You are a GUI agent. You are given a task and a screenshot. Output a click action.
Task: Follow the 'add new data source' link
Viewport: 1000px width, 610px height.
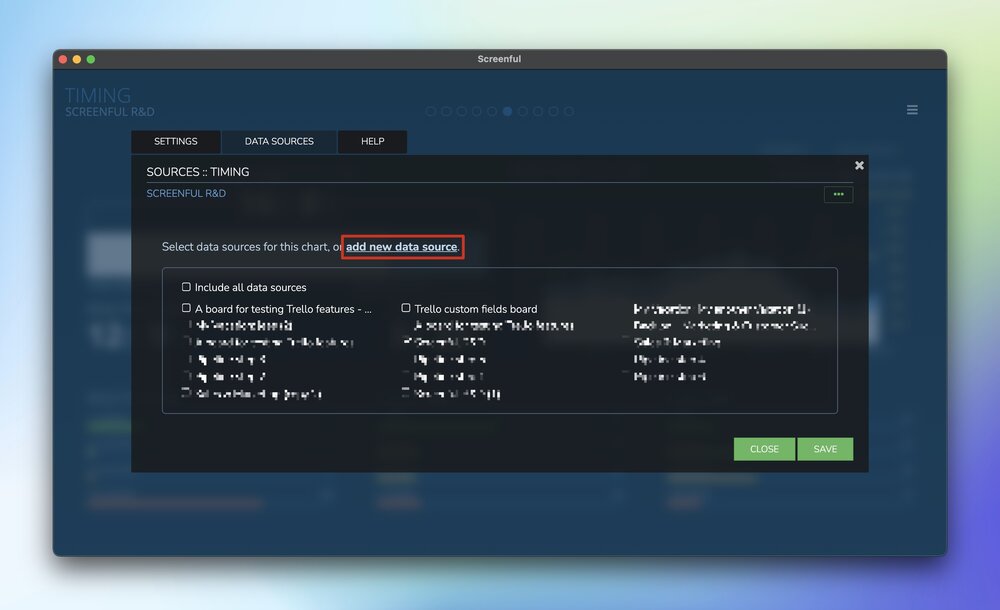(401, 247)
